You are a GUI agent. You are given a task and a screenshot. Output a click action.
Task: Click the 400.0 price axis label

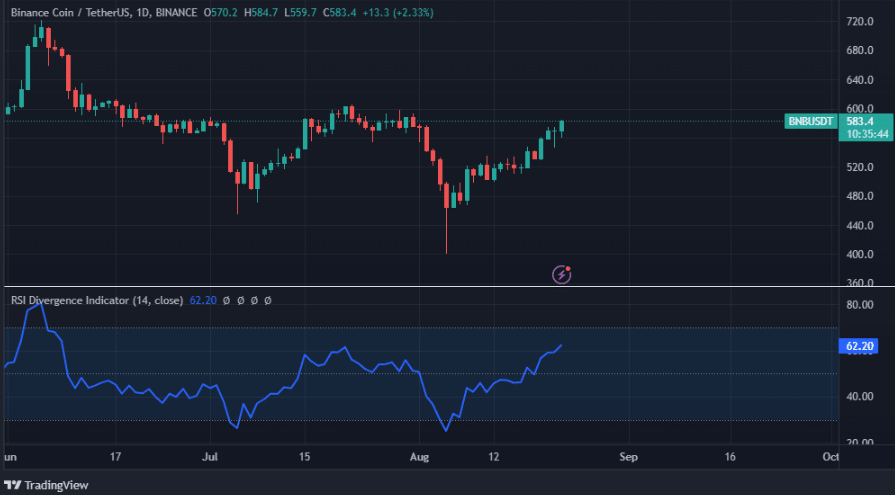(860, 255)
